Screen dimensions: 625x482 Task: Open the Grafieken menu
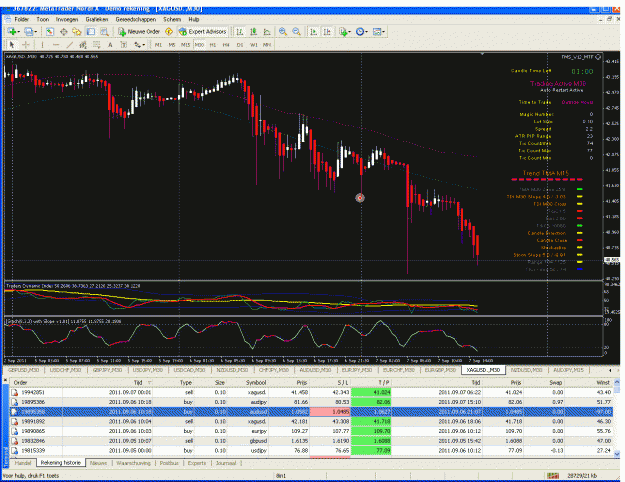[x=96, y=19]
